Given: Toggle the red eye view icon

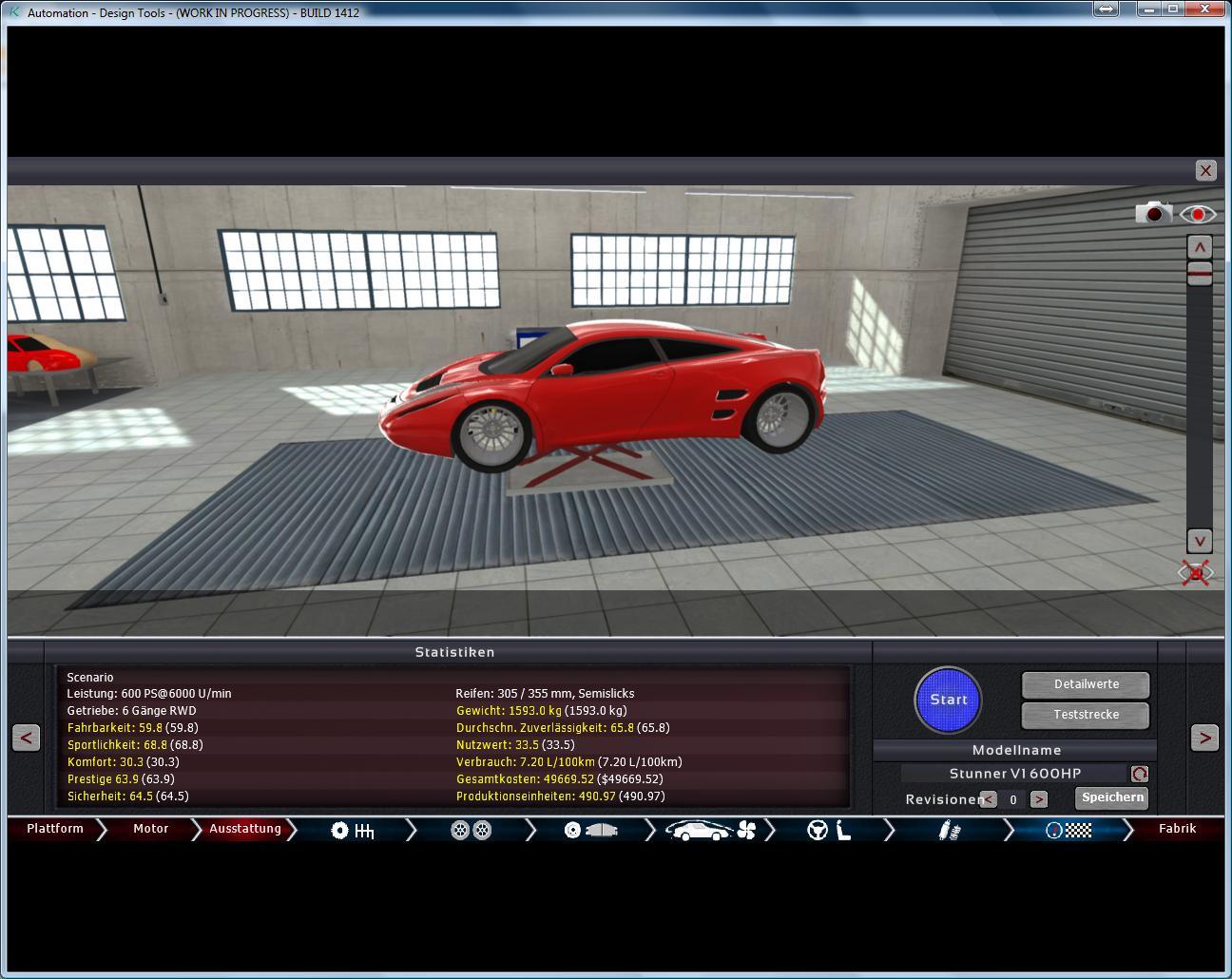Looking at the screenshot, I should click(x=1198, y=214).
